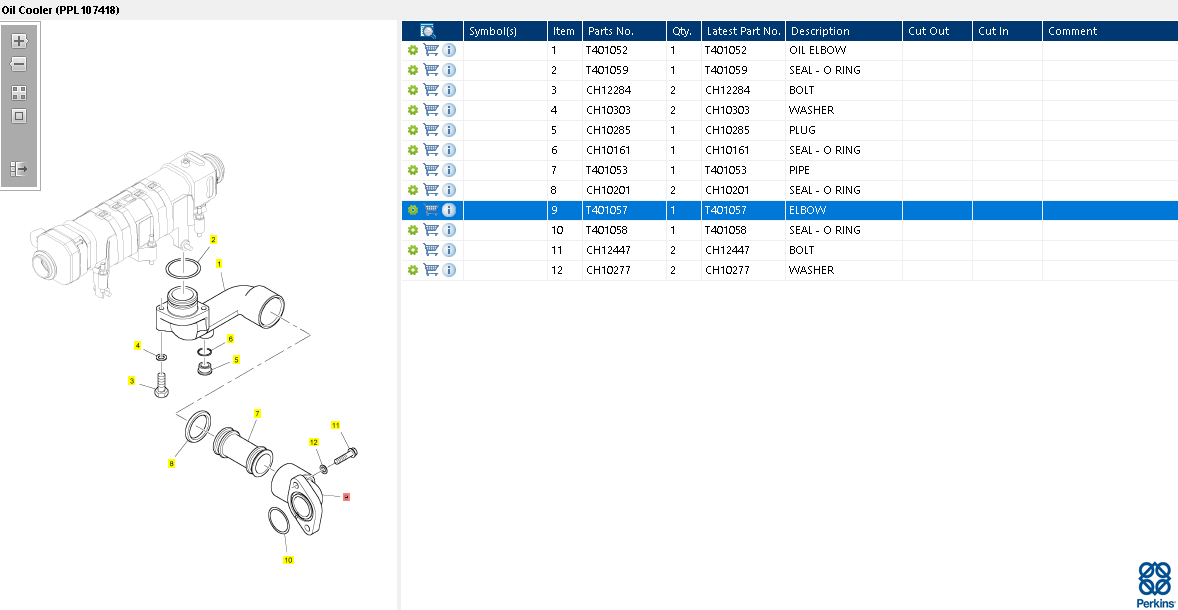Open info for T401058 seal O ring
This screenshot has width=1178, height=610.
449,230
